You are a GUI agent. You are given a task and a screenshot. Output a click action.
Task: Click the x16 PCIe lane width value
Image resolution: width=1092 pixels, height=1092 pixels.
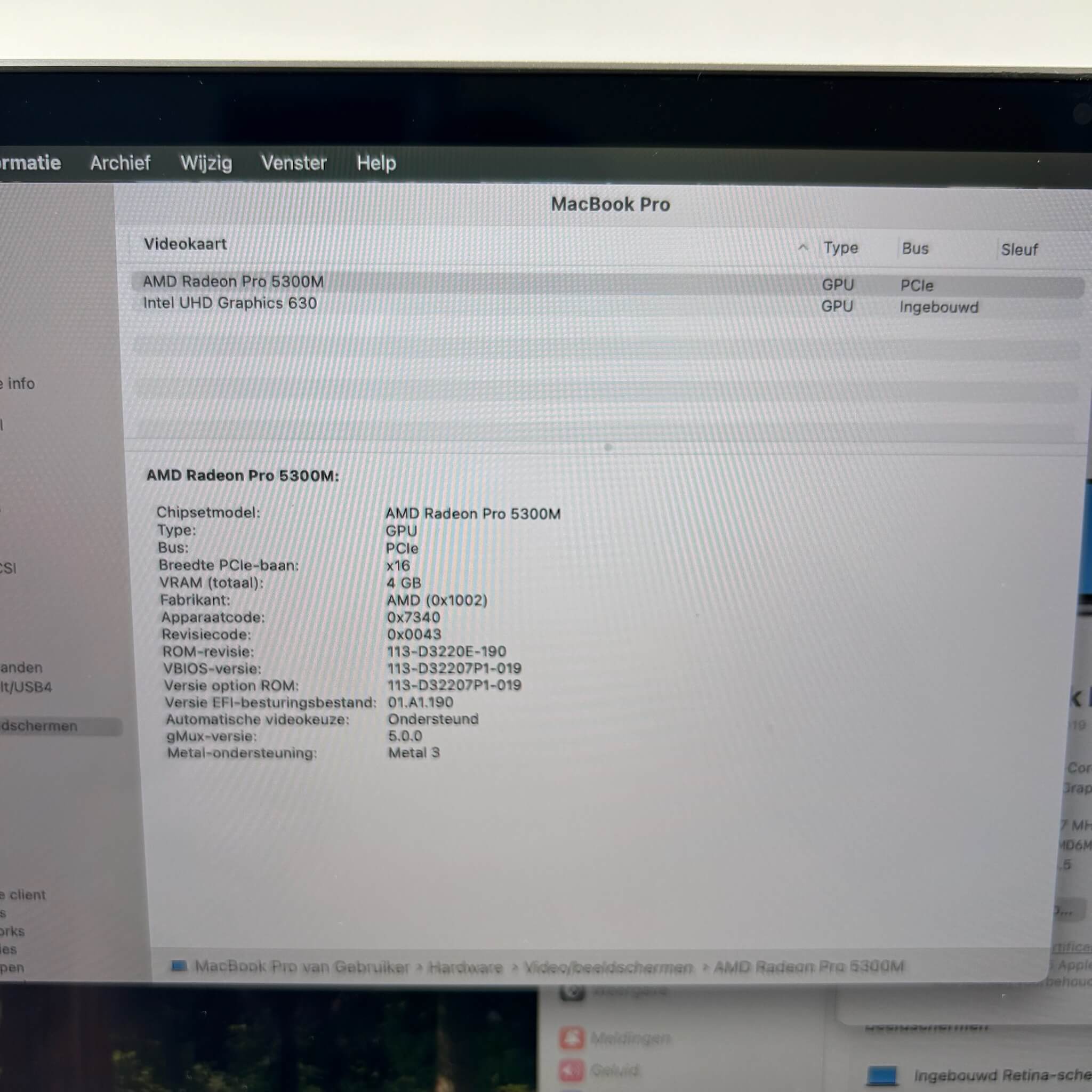click(x=398, y=565)
